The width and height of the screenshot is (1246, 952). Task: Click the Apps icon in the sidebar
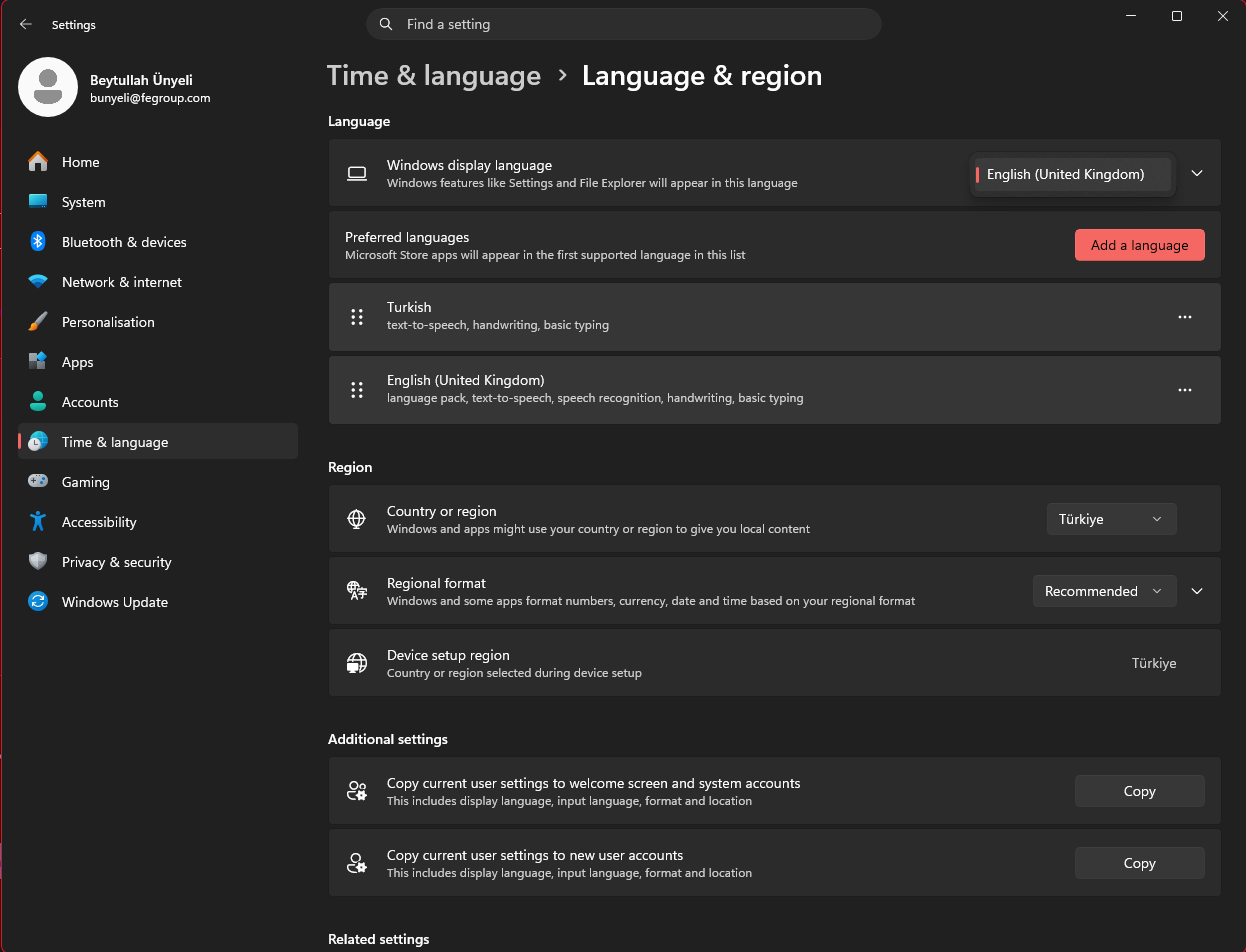tap(38, 362)
